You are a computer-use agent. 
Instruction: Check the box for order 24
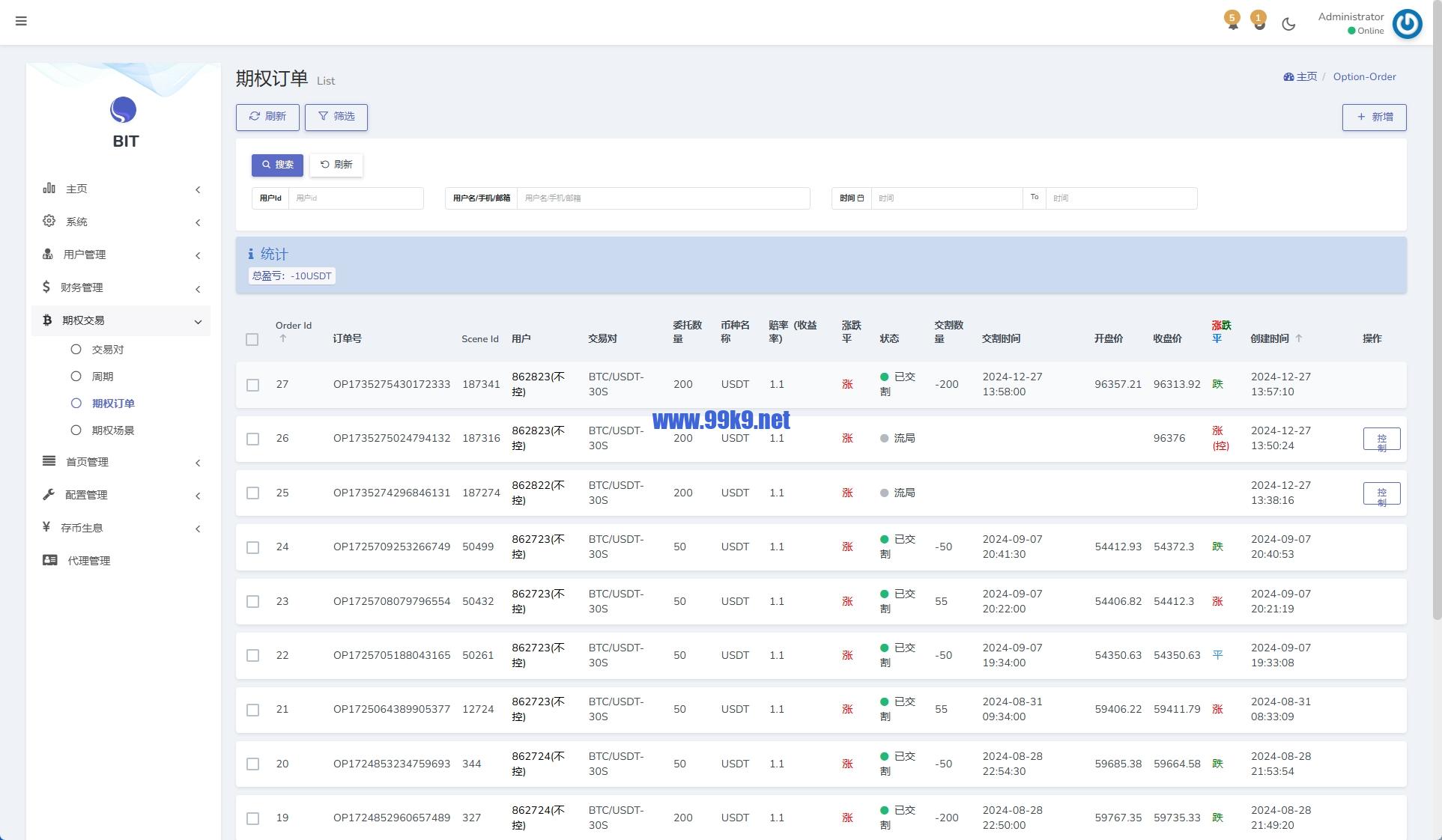[253, 547]
